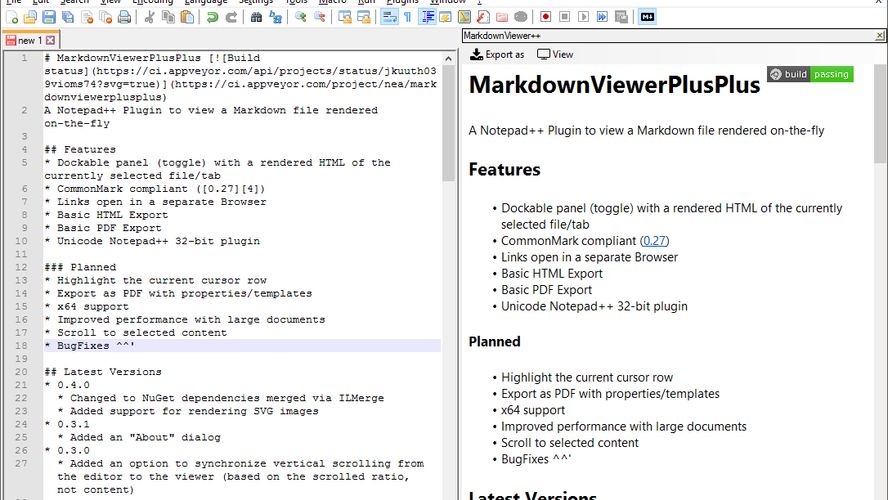Click 'Basic HTML Export' bullet in viewer

click(552, 273)
